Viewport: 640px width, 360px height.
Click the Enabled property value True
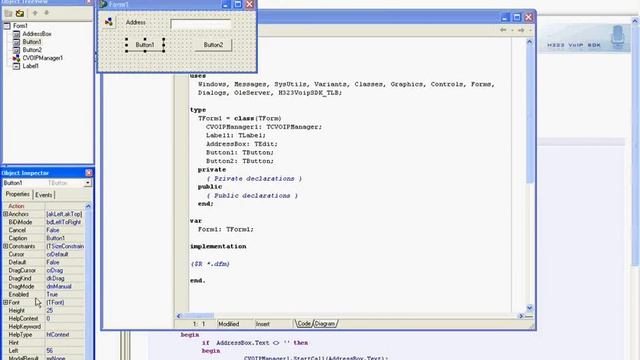click(65, 294)
